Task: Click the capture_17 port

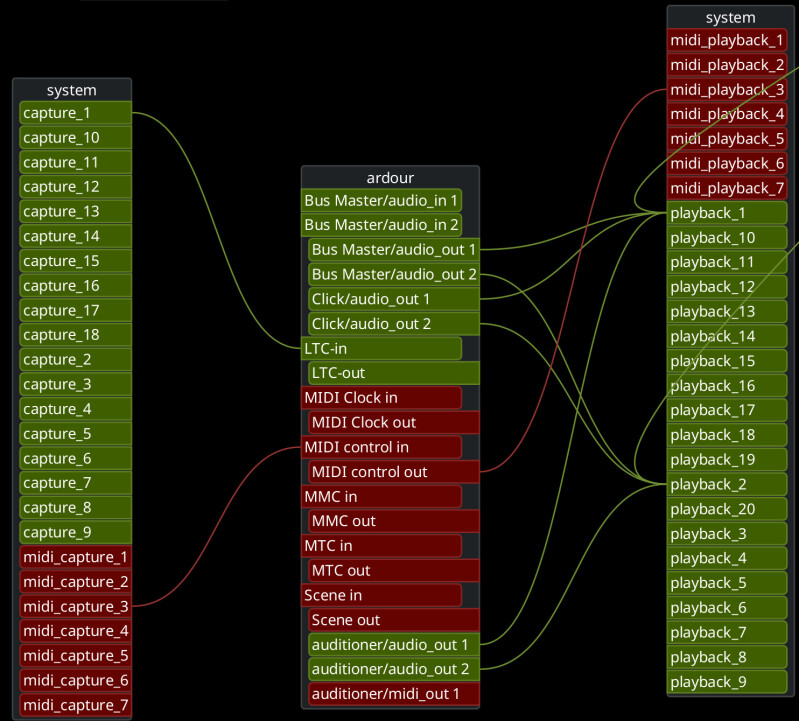Action: [x=75, y=310]
